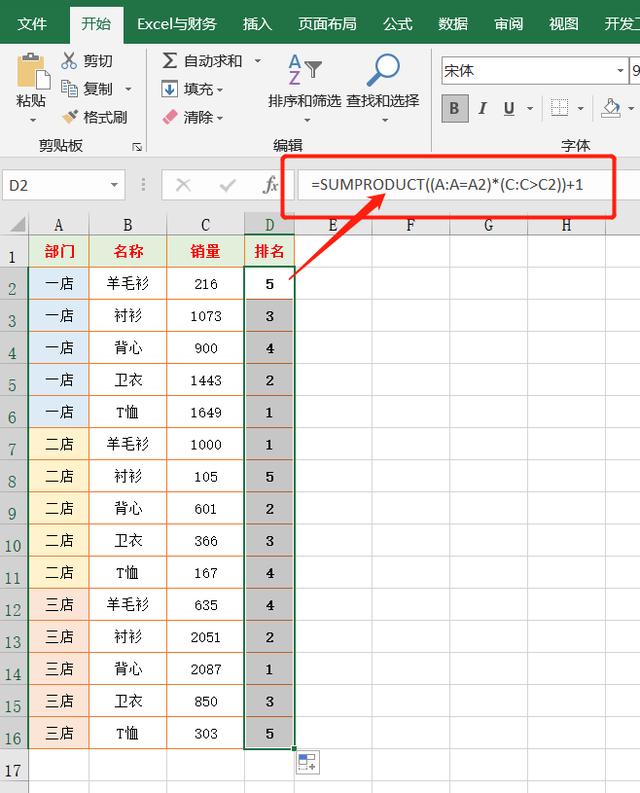Click cell with sales value 1649
This screenshot has width=640, height=793.
pos(205,412)
